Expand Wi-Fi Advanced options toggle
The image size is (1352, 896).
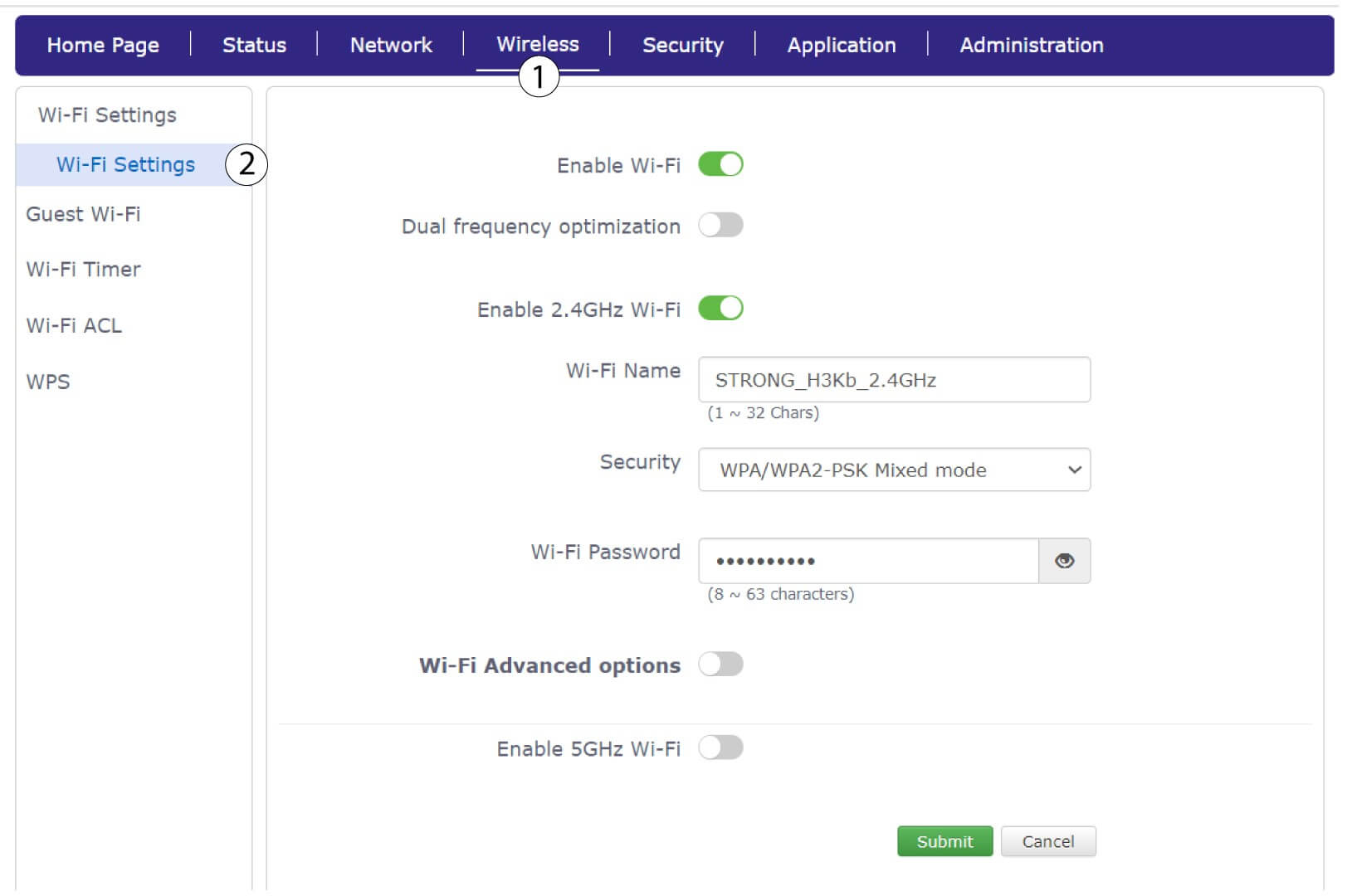pos(720,665)
